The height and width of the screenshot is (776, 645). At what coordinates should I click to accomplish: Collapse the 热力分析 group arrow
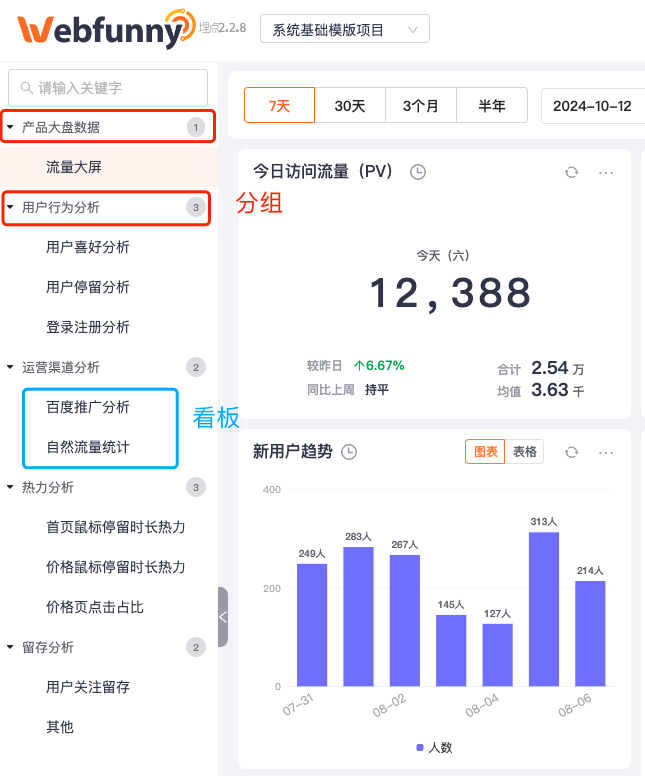10,487
